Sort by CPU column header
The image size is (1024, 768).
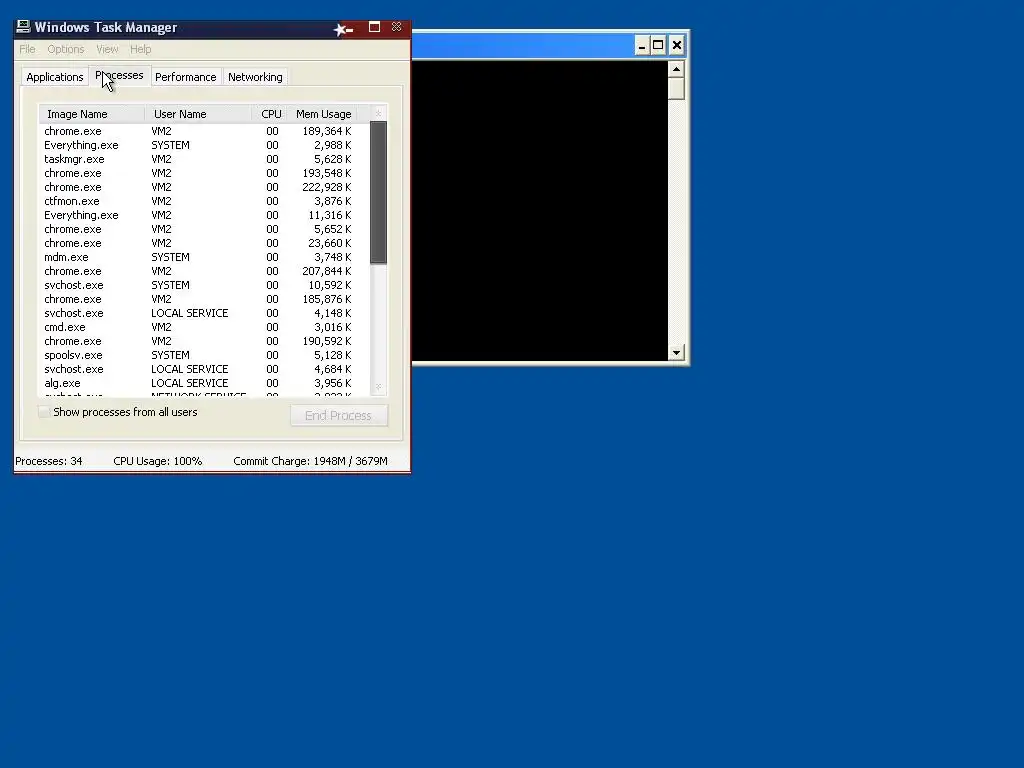[x=270, y=114]
